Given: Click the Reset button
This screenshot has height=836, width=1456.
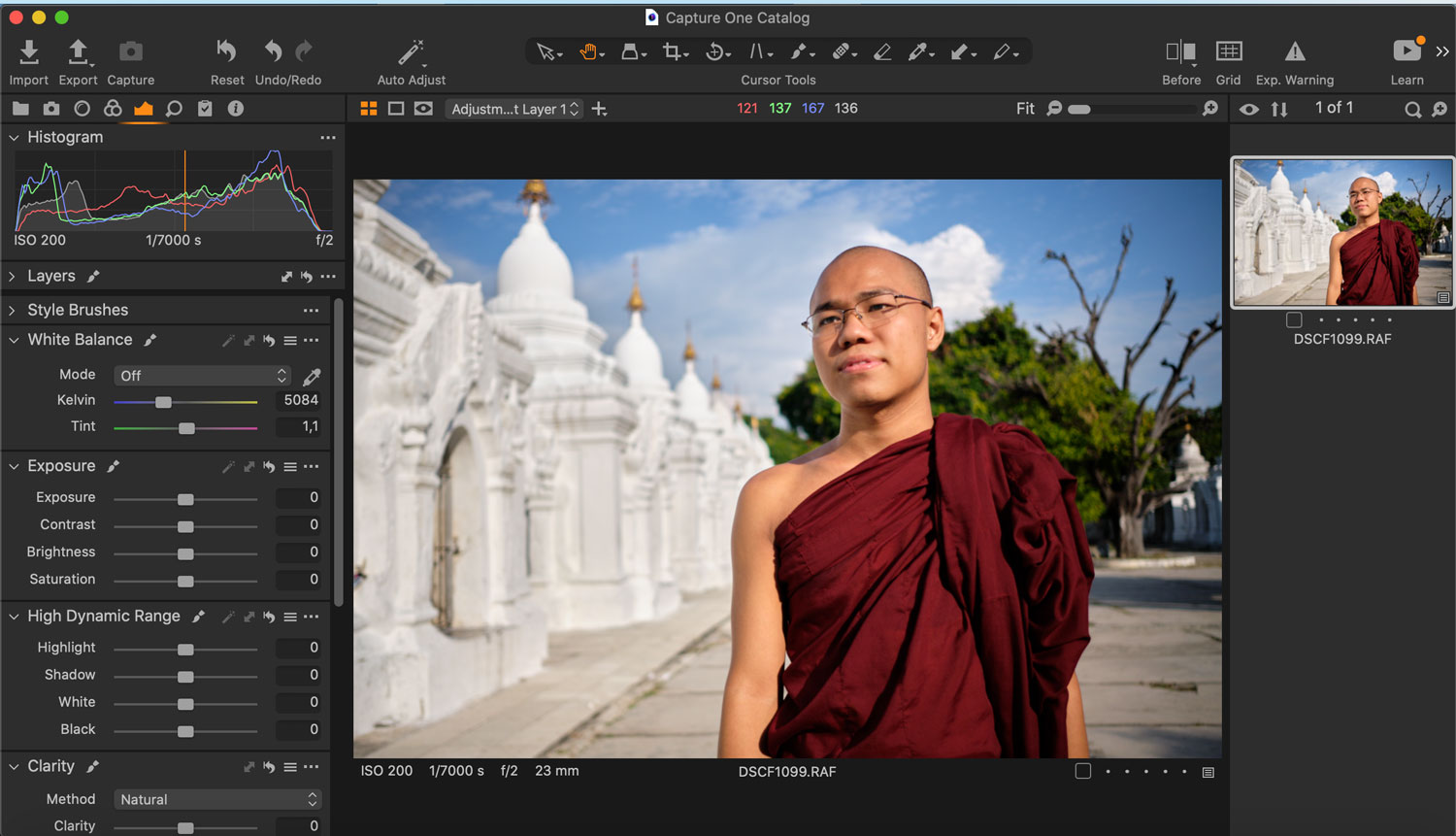Looking at the screenshot, I should point(227,52).
